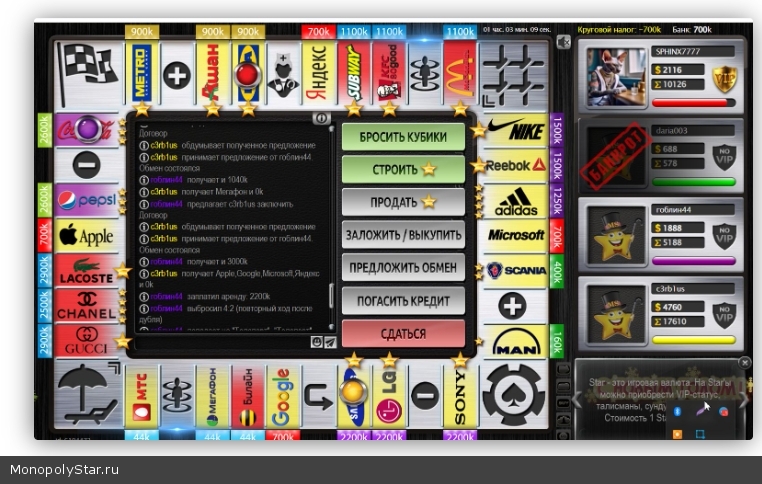Select the KFC property cell

(389, 75)
